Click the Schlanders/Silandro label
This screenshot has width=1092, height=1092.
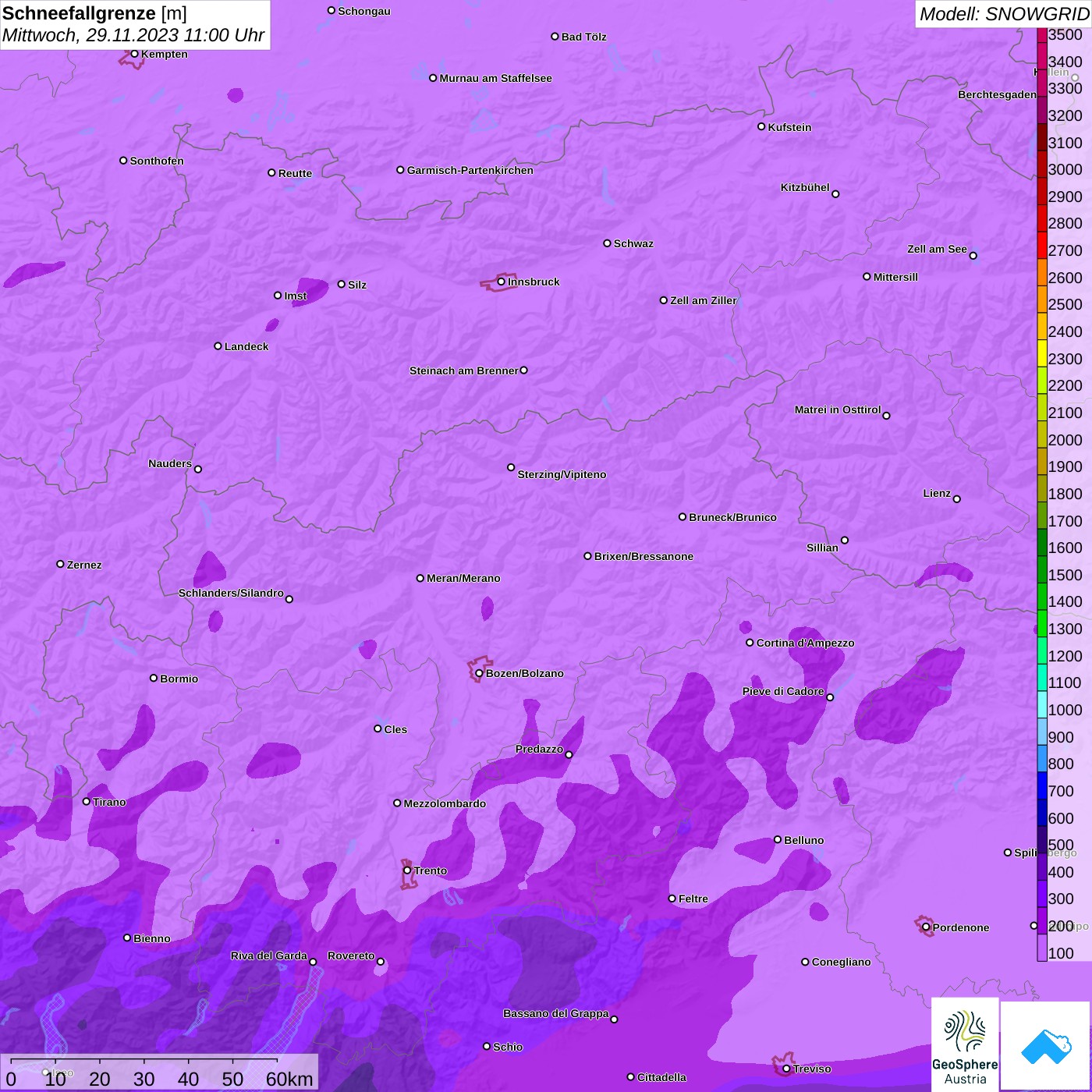tap(231, 593)
